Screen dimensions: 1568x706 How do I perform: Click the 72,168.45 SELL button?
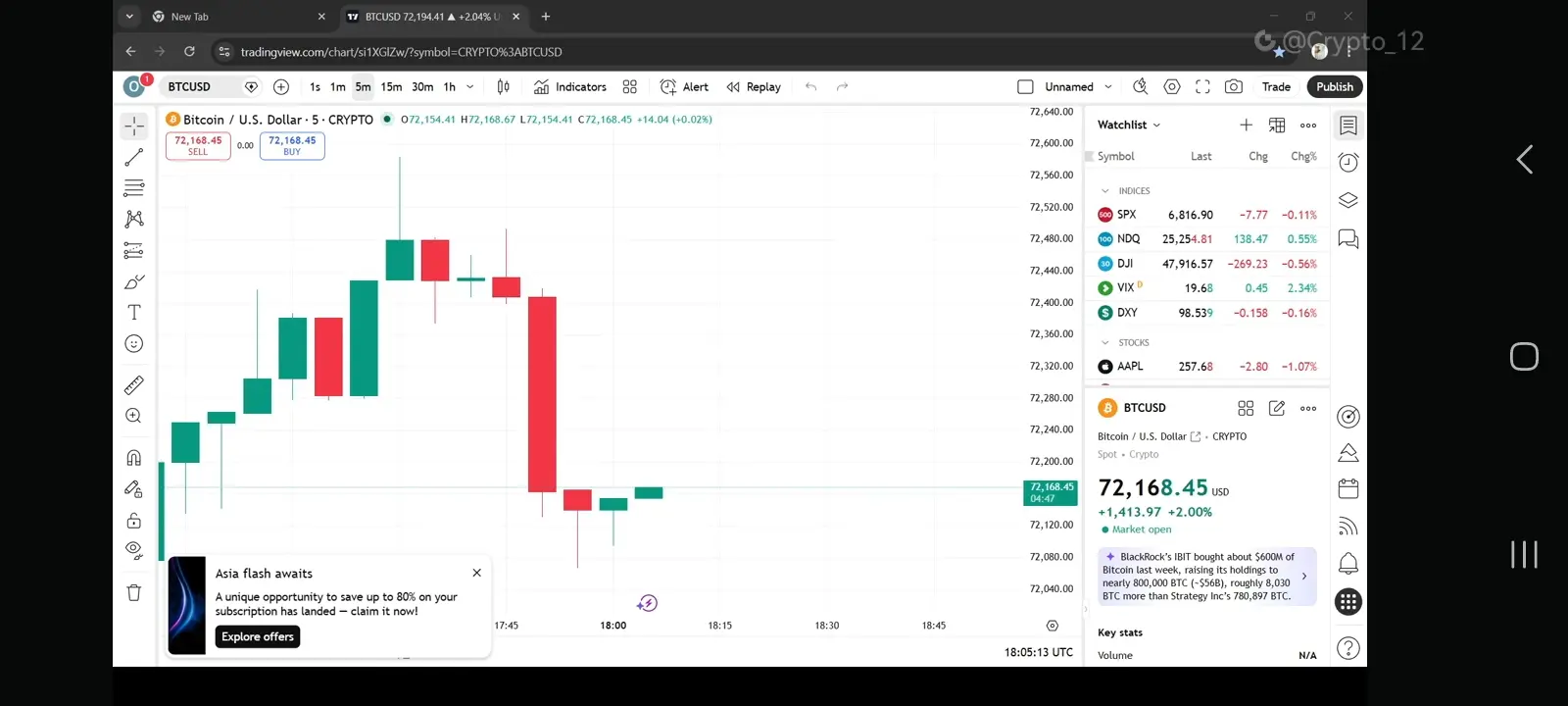tap(198, 146)
